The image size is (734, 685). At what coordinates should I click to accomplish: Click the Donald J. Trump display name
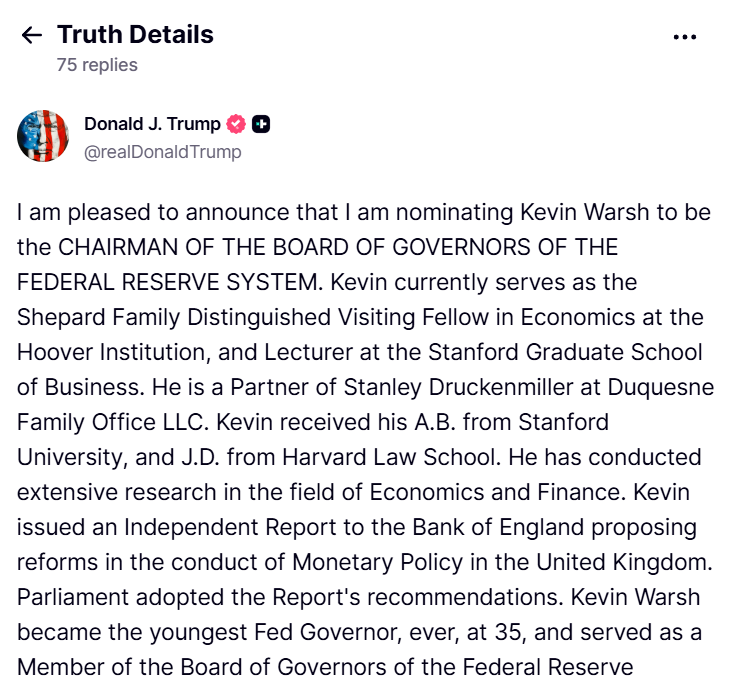pyautogui.click(x=152, y=124)
